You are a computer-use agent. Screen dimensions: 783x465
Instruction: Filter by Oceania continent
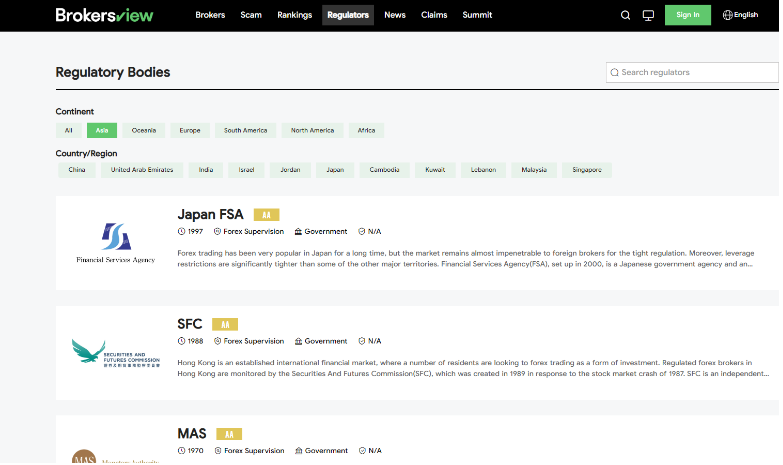click(144, 130)
